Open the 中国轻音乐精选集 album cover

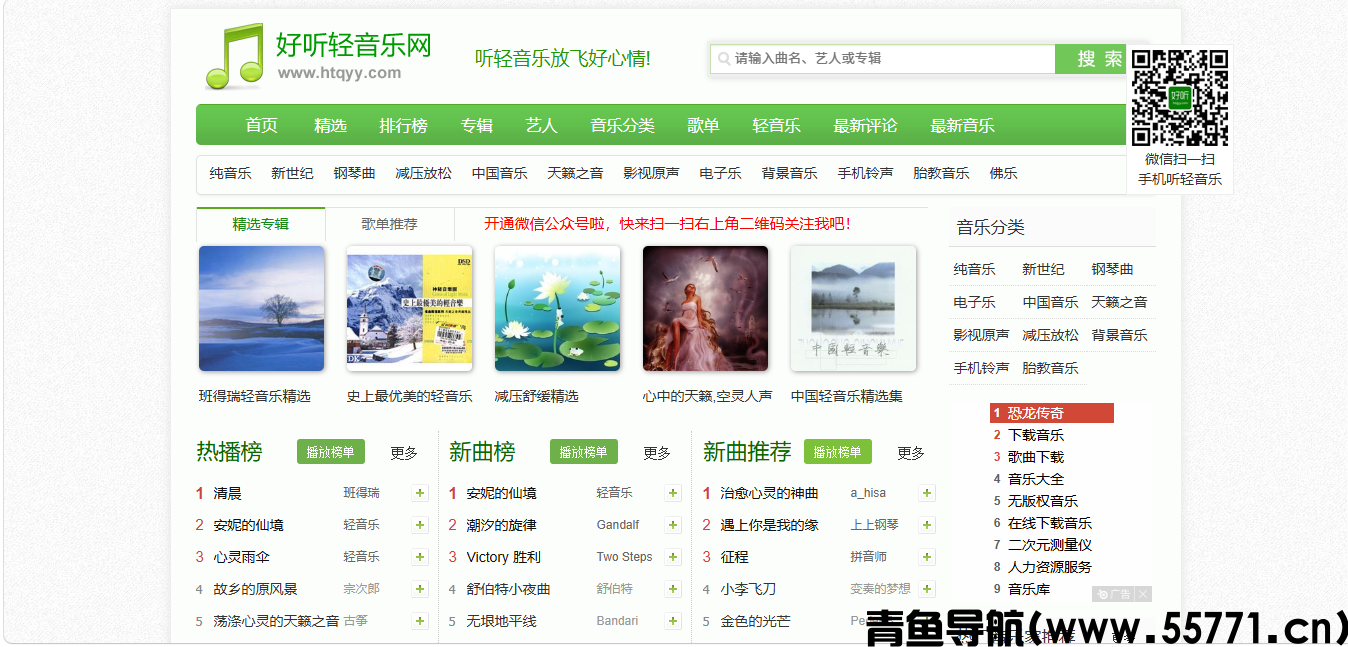click(853, 309)
